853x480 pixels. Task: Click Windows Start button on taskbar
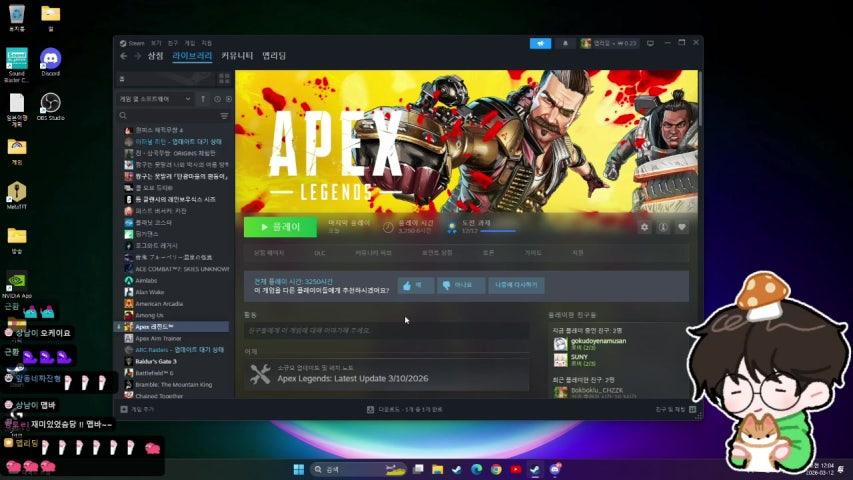point(299,469)
